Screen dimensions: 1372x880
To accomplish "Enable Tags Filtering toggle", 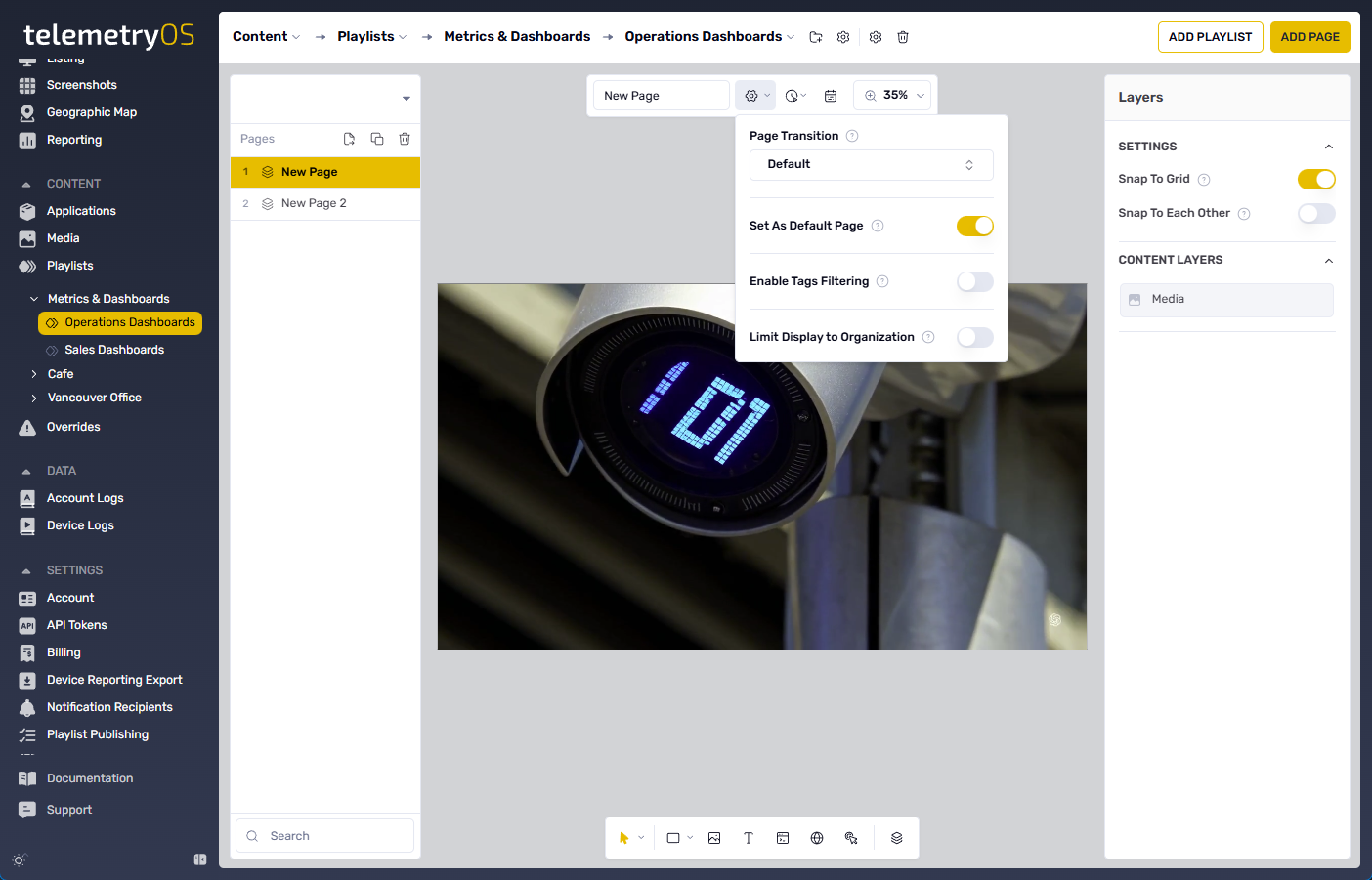I will coord(974,281).
